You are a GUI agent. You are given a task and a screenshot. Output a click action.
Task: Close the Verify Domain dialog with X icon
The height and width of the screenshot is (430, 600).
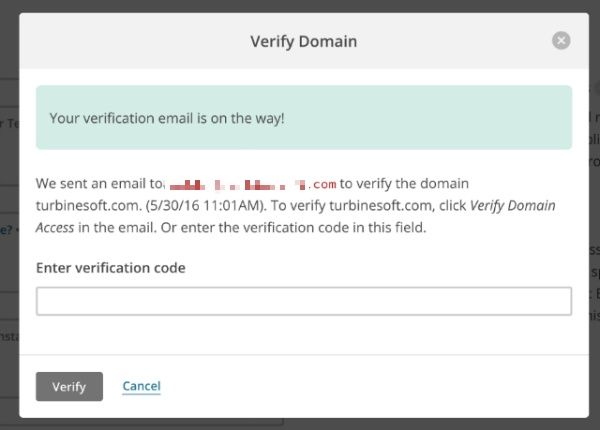561,40
